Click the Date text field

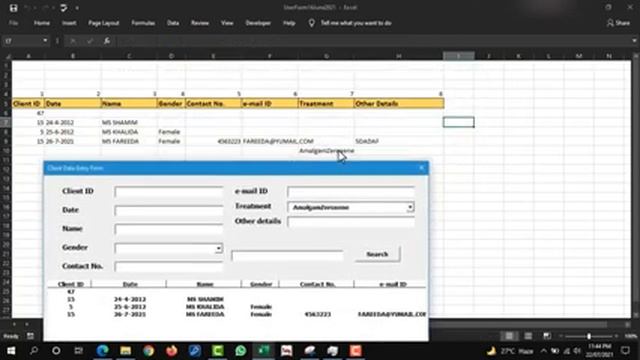point(169,211)
